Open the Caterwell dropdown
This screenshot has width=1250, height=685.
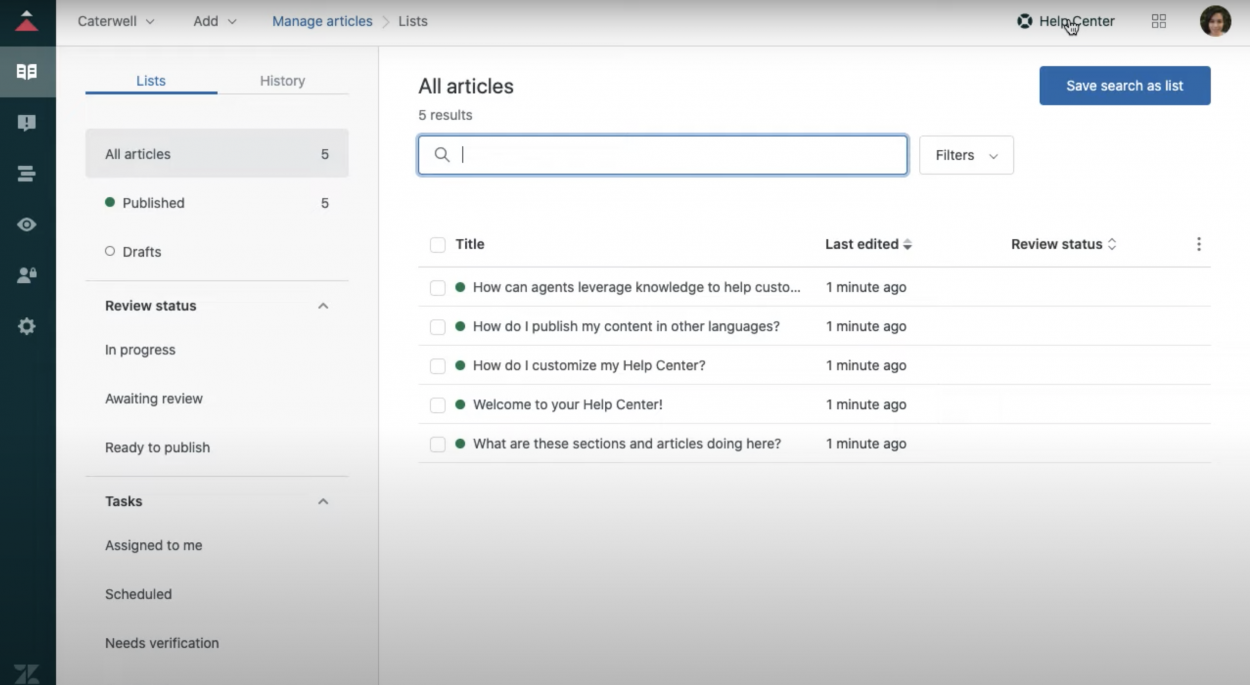pos(116,21)
